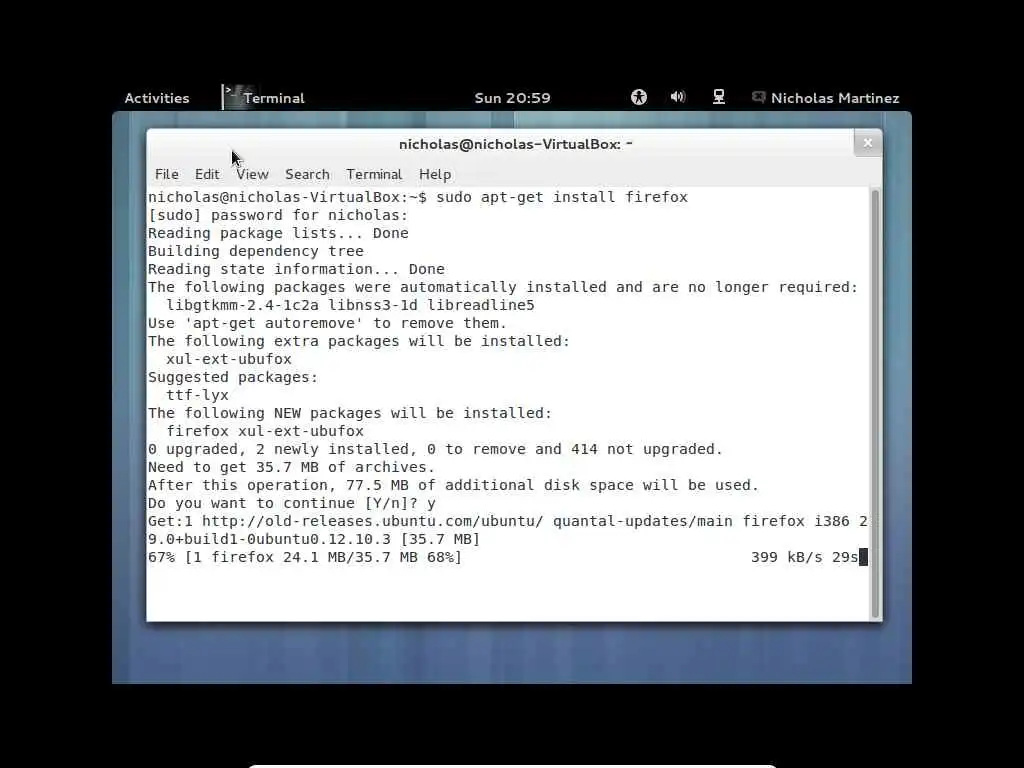Click '9.0+build1-0ubuntu0.12.10.3 [35.7 MB]' line
The width and height of the screenshot is (1024, 768).
tap(313, 539)
